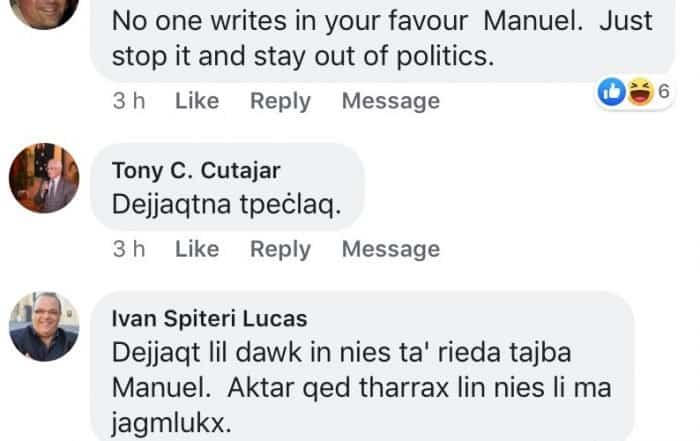Click the partially visible avatar at the top
Screen dimensions: 700x441
point(44,10)
